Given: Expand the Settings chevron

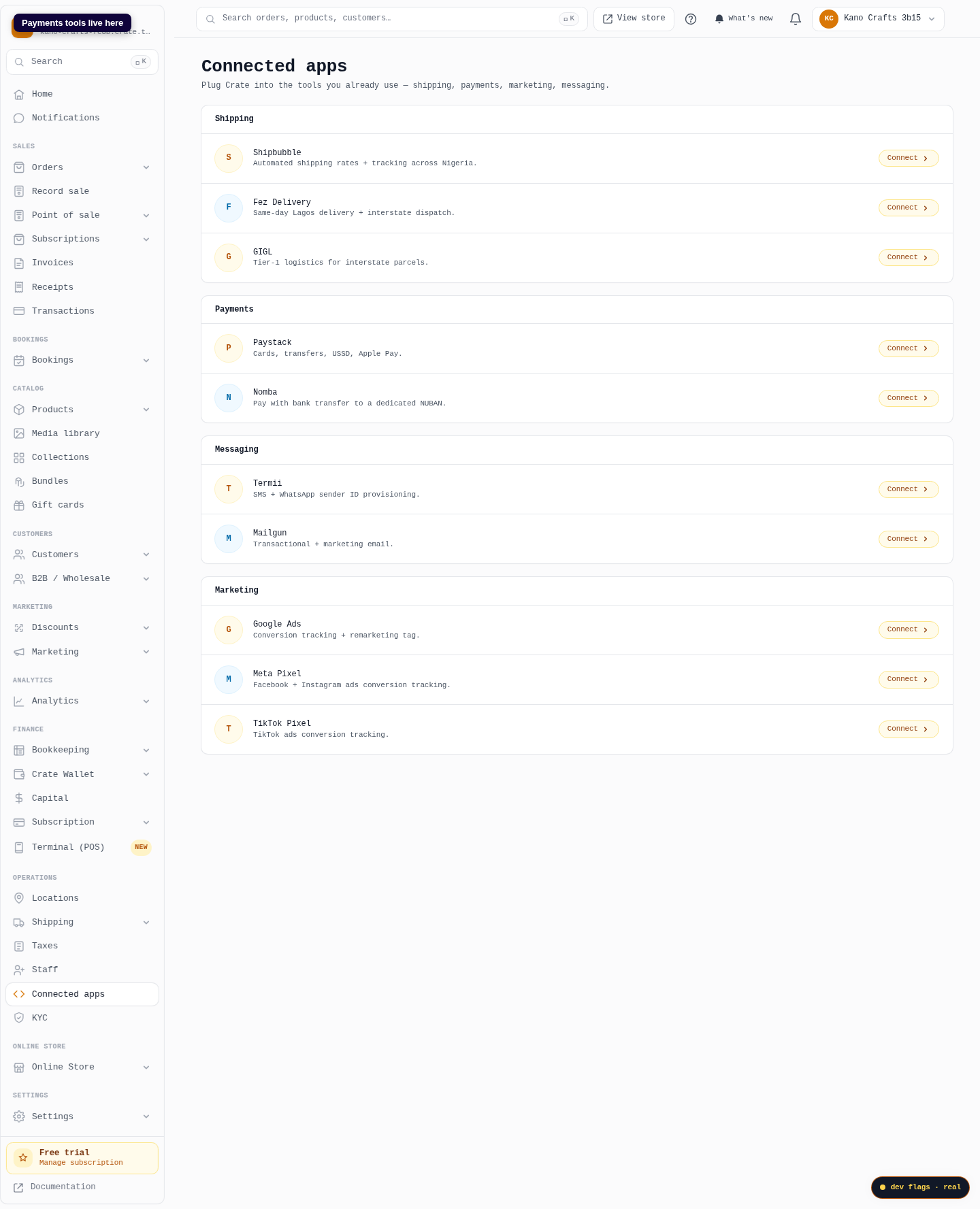Looking at the screenshot, I should (x=146, y=1116).
